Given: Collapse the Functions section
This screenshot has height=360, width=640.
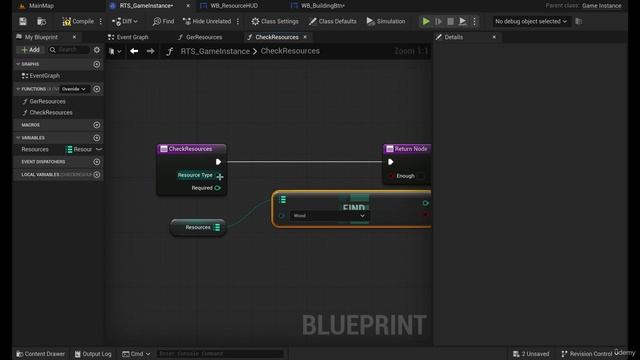Looking at the screenshot, I should (x=18, y=89).
